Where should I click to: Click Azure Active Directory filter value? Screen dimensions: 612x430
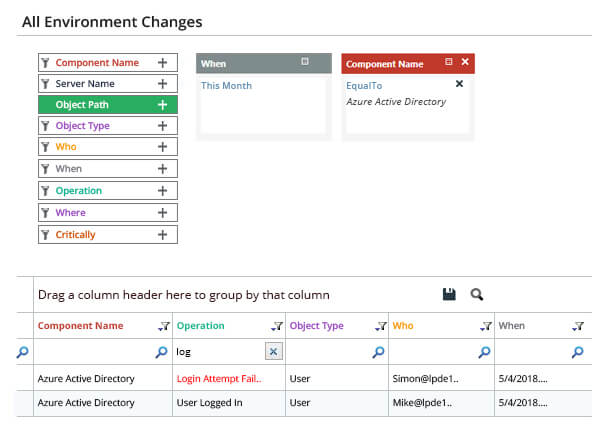pos(396,102)
